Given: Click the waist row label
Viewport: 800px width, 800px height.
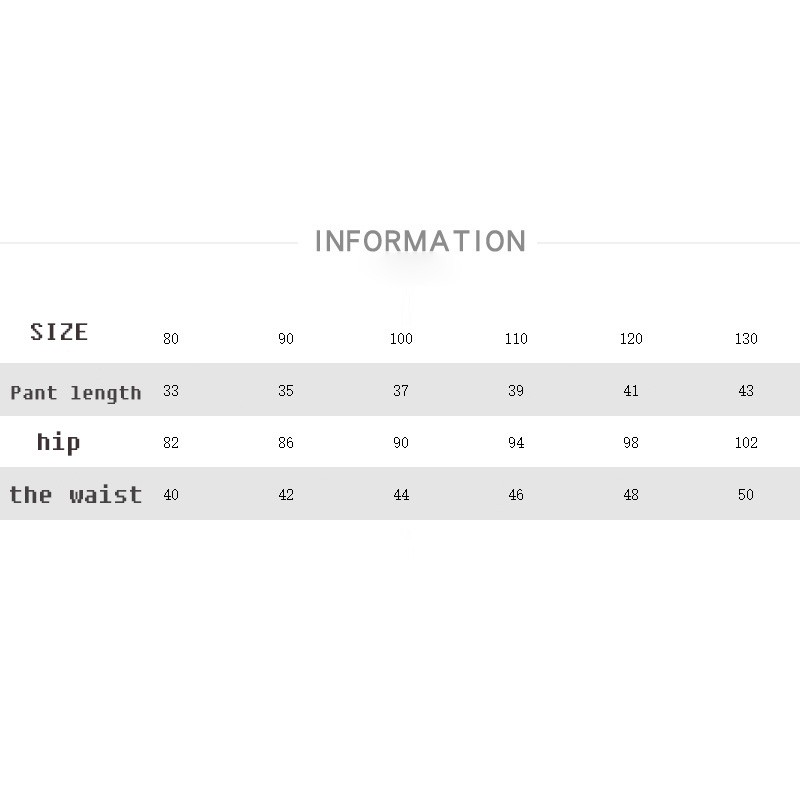Looking at the screenshot, I should [x=76, y=495].
